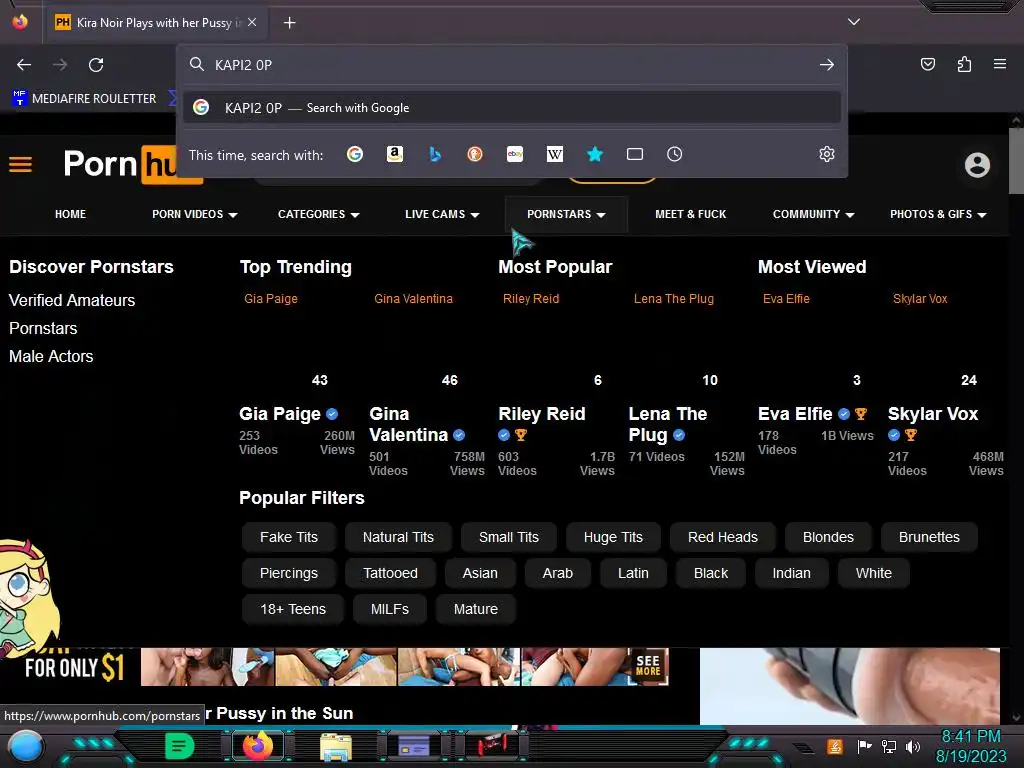This screenshot has width=1024, height=768.
Task: Search in History clock icon
Action: tap(675, 154)
